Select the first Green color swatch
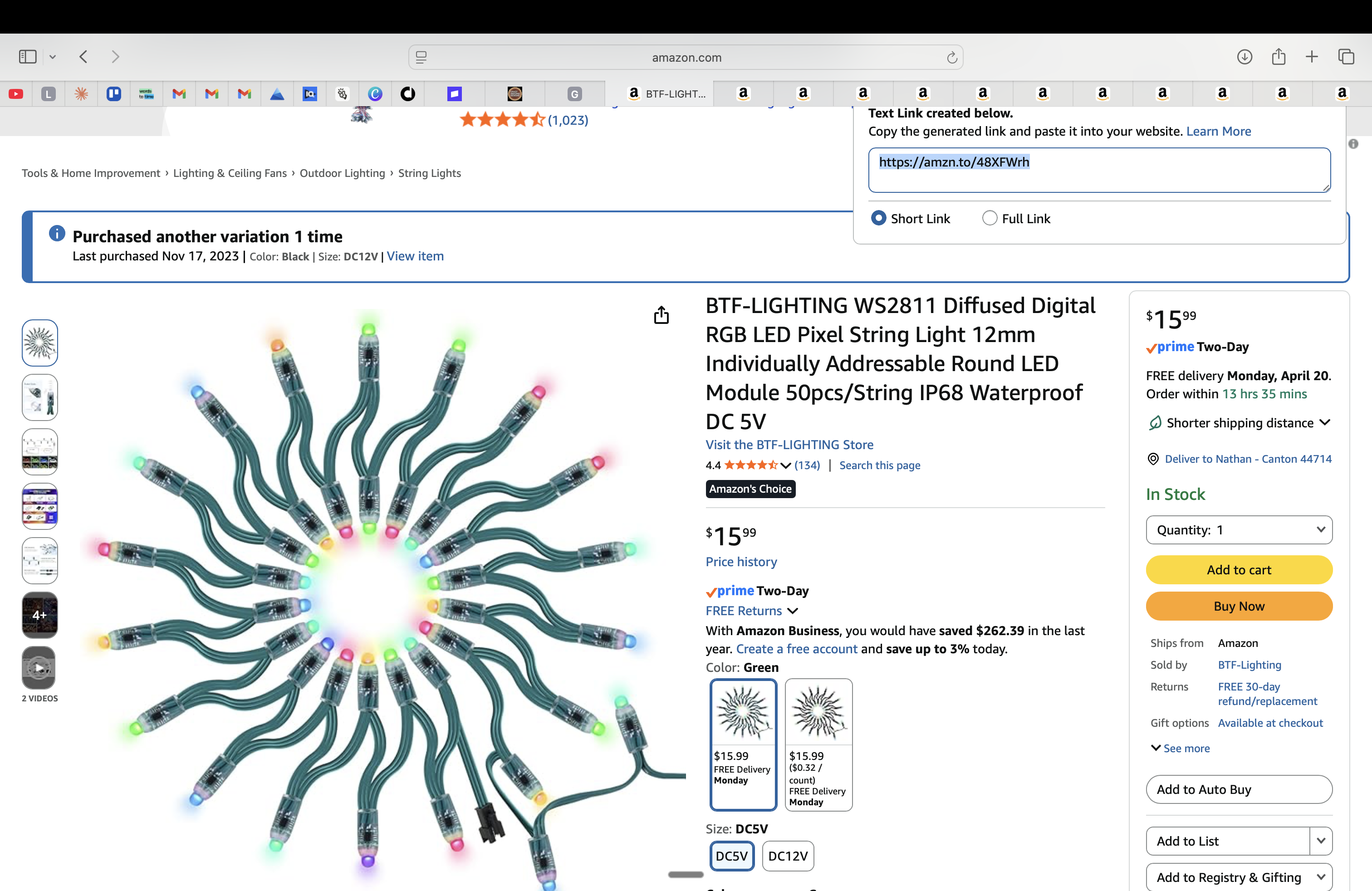 coord(743,744)
